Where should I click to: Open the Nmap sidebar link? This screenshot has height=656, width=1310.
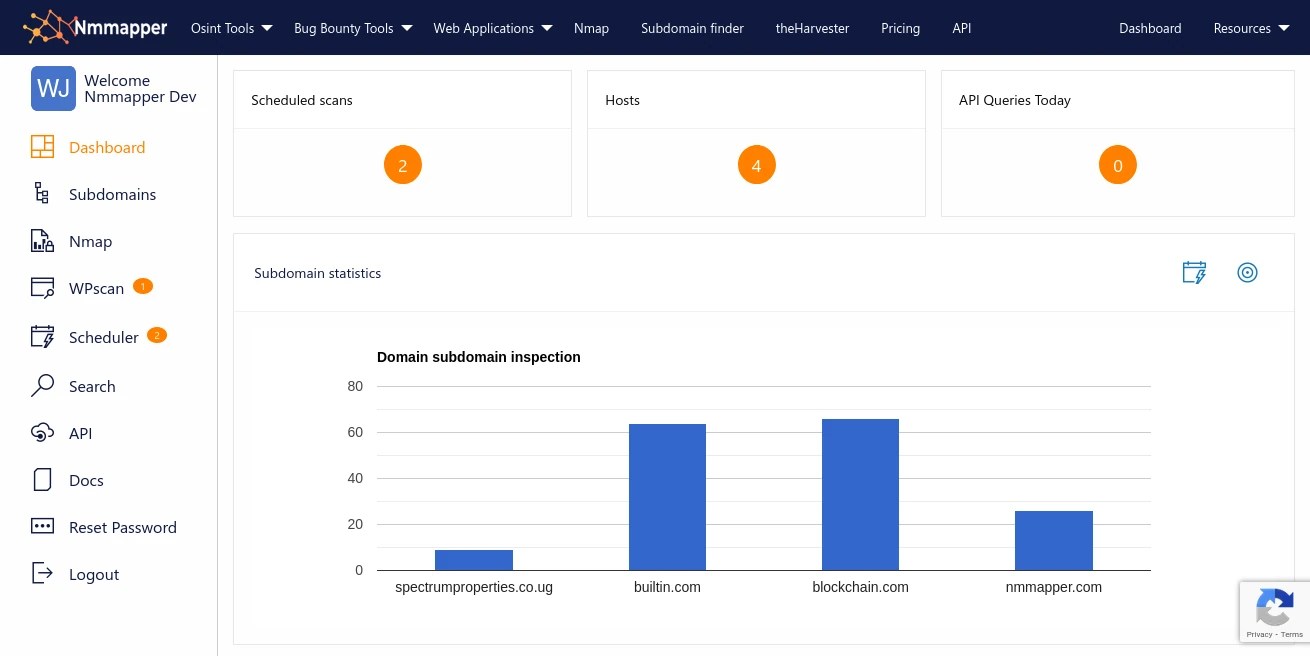[90, 241]
